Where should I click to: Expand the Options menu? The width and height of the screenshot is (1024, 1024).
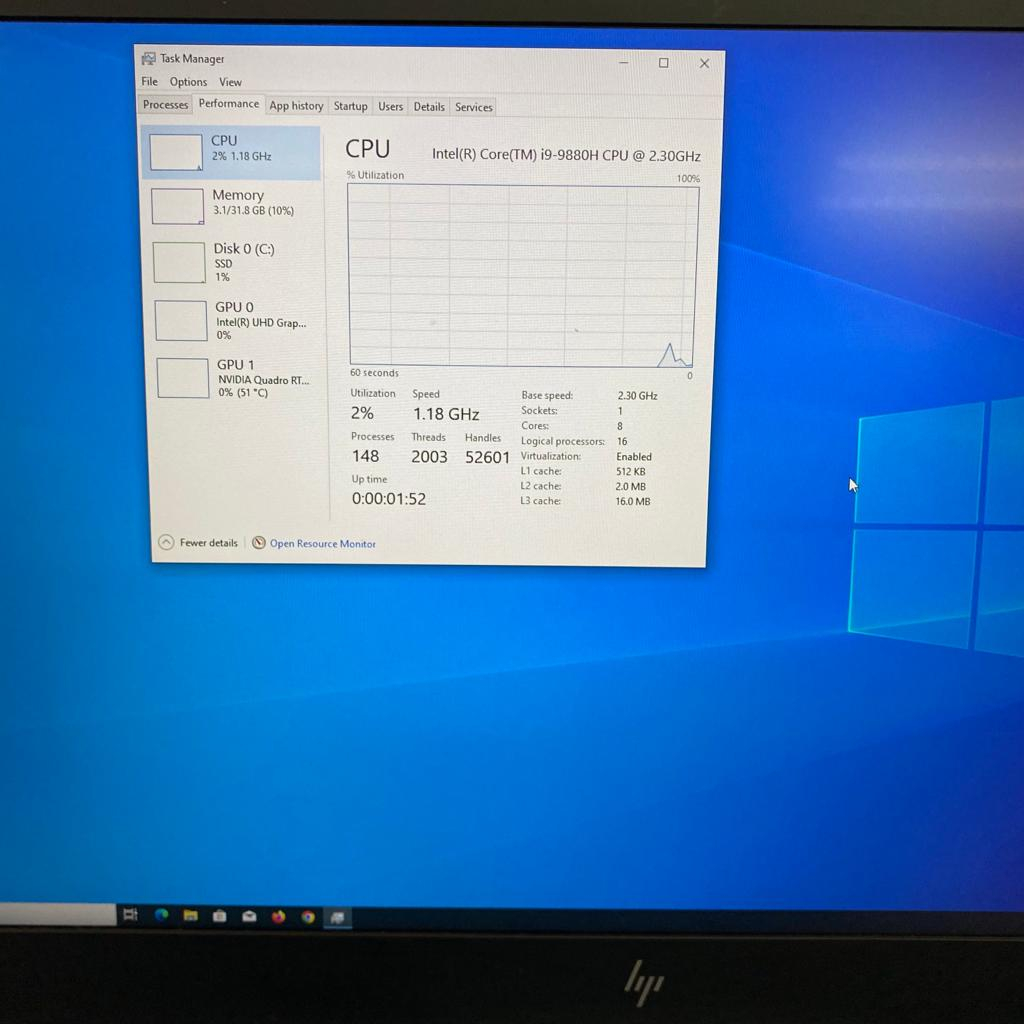click(x=188, y=82)
